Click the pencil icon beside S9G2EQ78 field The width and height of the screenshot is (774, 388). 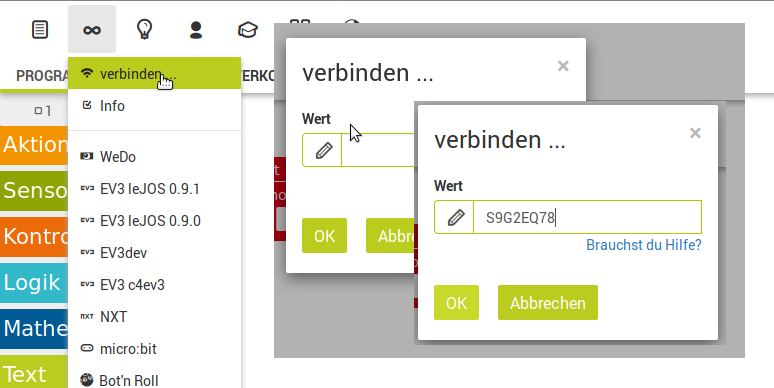(x=454, y=217)
